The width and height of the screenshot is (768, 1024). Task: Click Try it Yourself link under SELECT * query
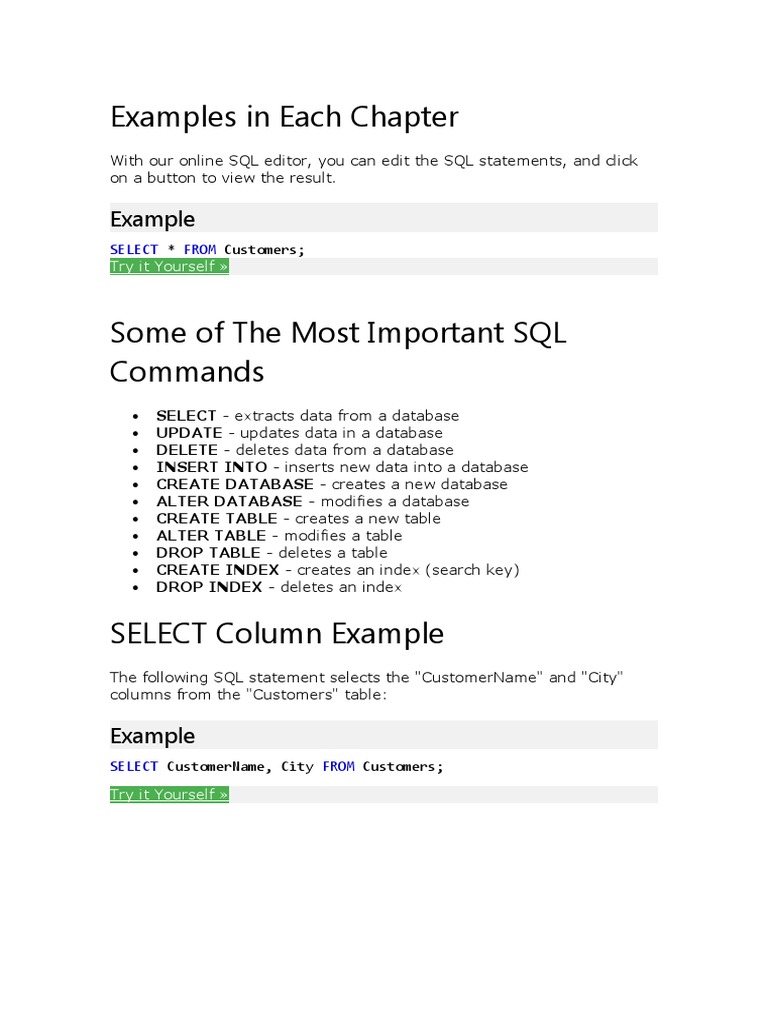[169, 267]
